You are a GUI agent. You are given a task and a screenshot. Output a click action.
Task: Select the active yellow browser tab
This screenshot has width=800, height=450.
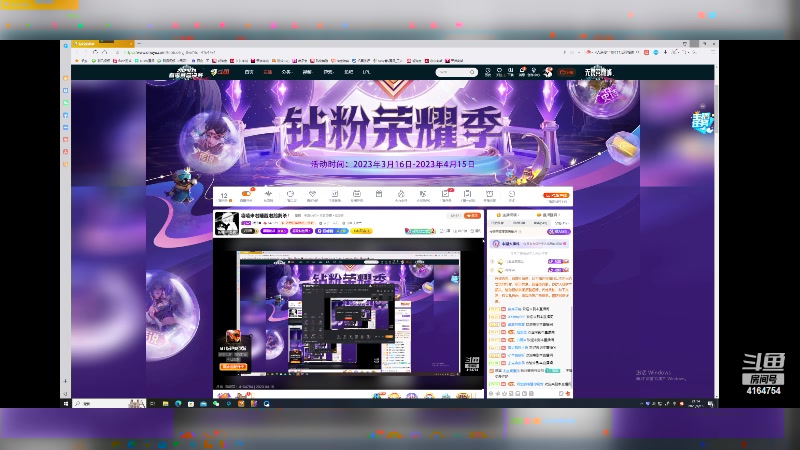[102, 44]
